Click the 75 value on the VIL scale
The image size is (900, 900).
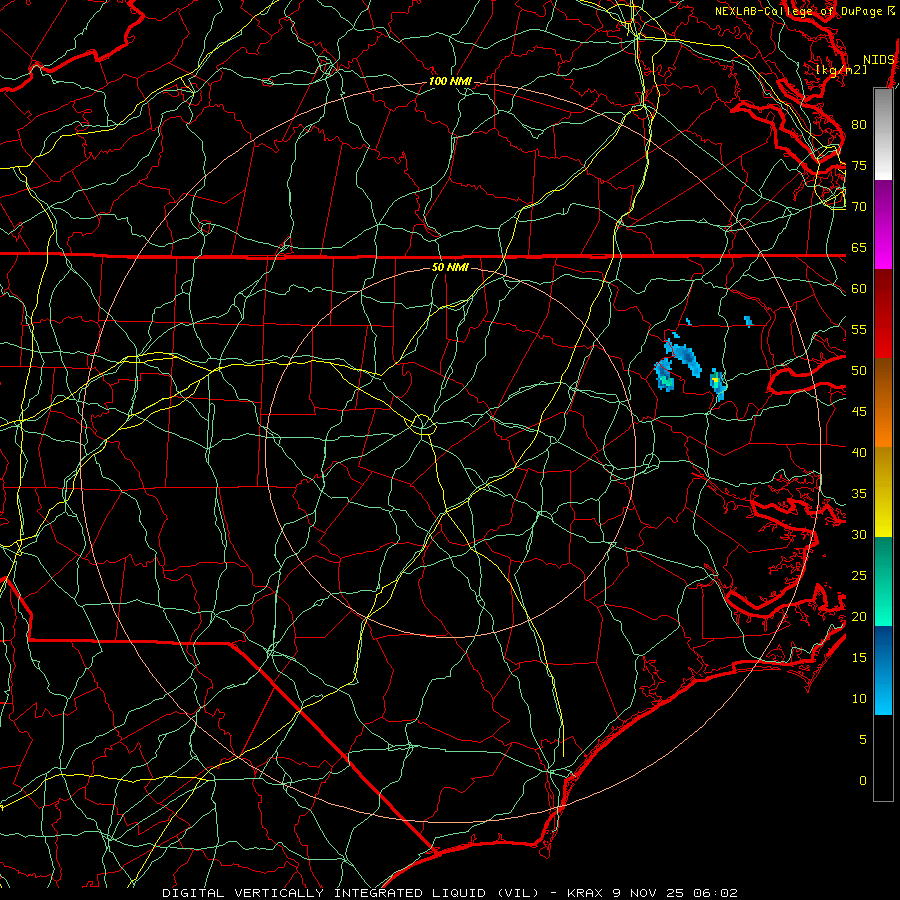pyautogui.click(x=859, y=166)
